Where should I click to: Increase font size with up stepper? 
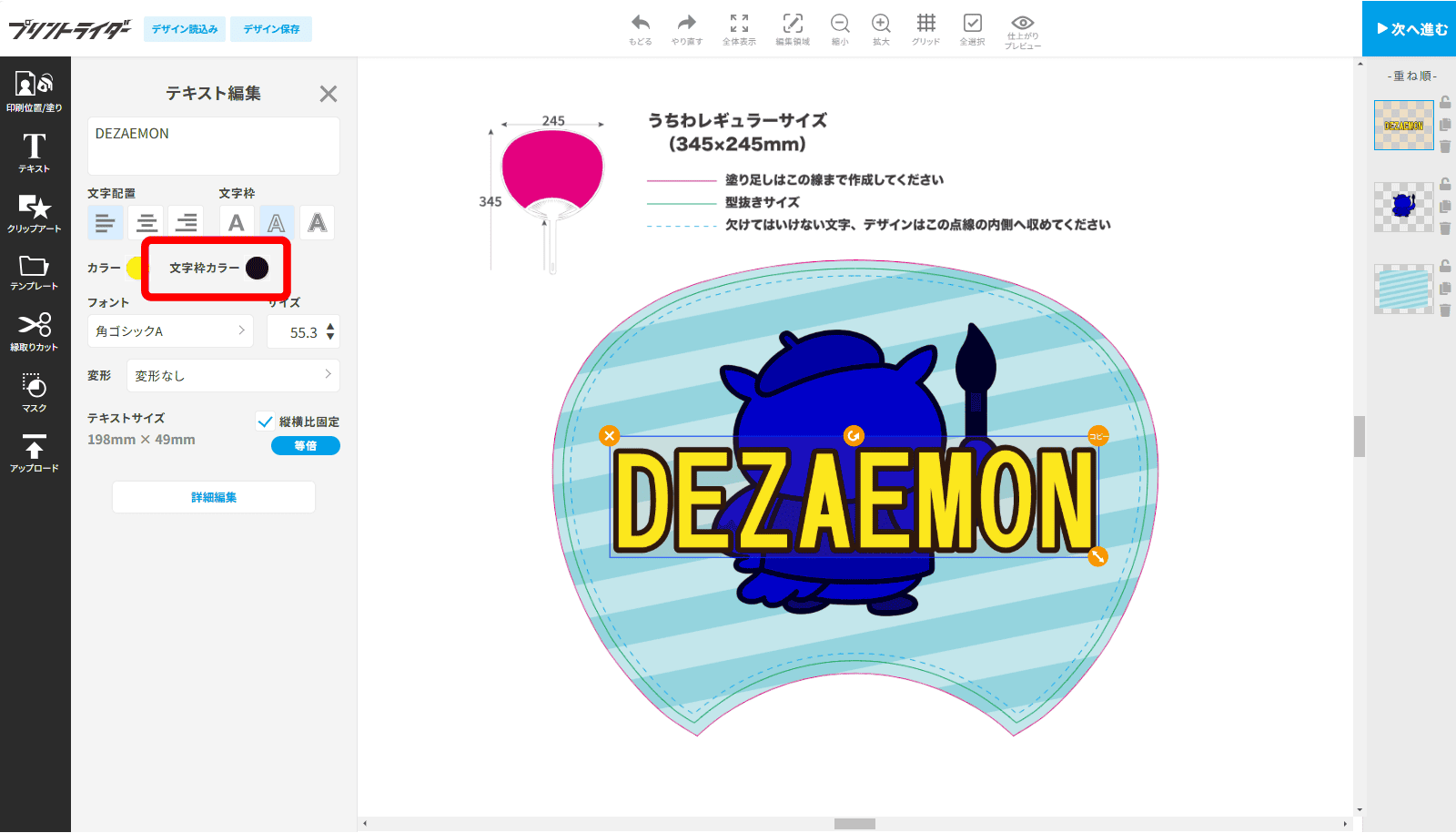tap(330, 326)
